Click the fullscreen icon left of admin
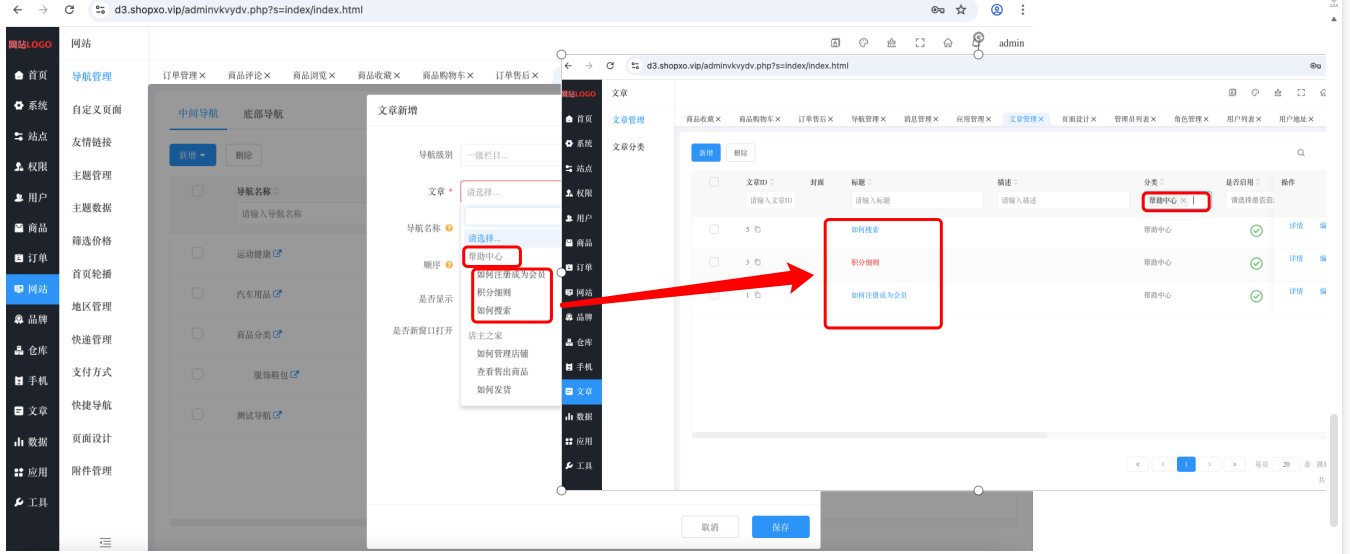Viewport: 1350px width, 554px height. (919, 43)
